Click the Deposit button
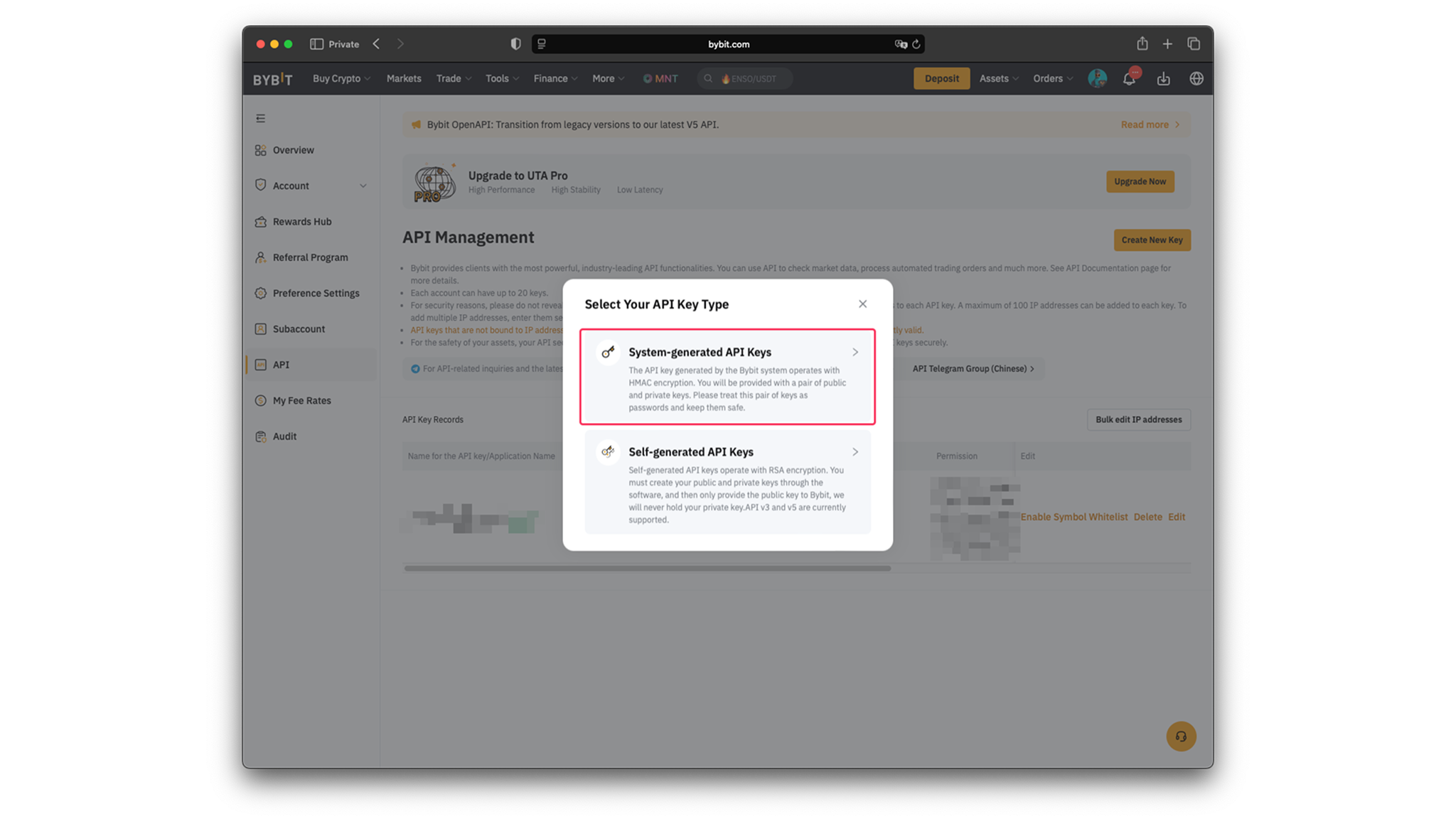This screenshot has height=819, width=1456. pyautogui.click(x=941, y=79)
